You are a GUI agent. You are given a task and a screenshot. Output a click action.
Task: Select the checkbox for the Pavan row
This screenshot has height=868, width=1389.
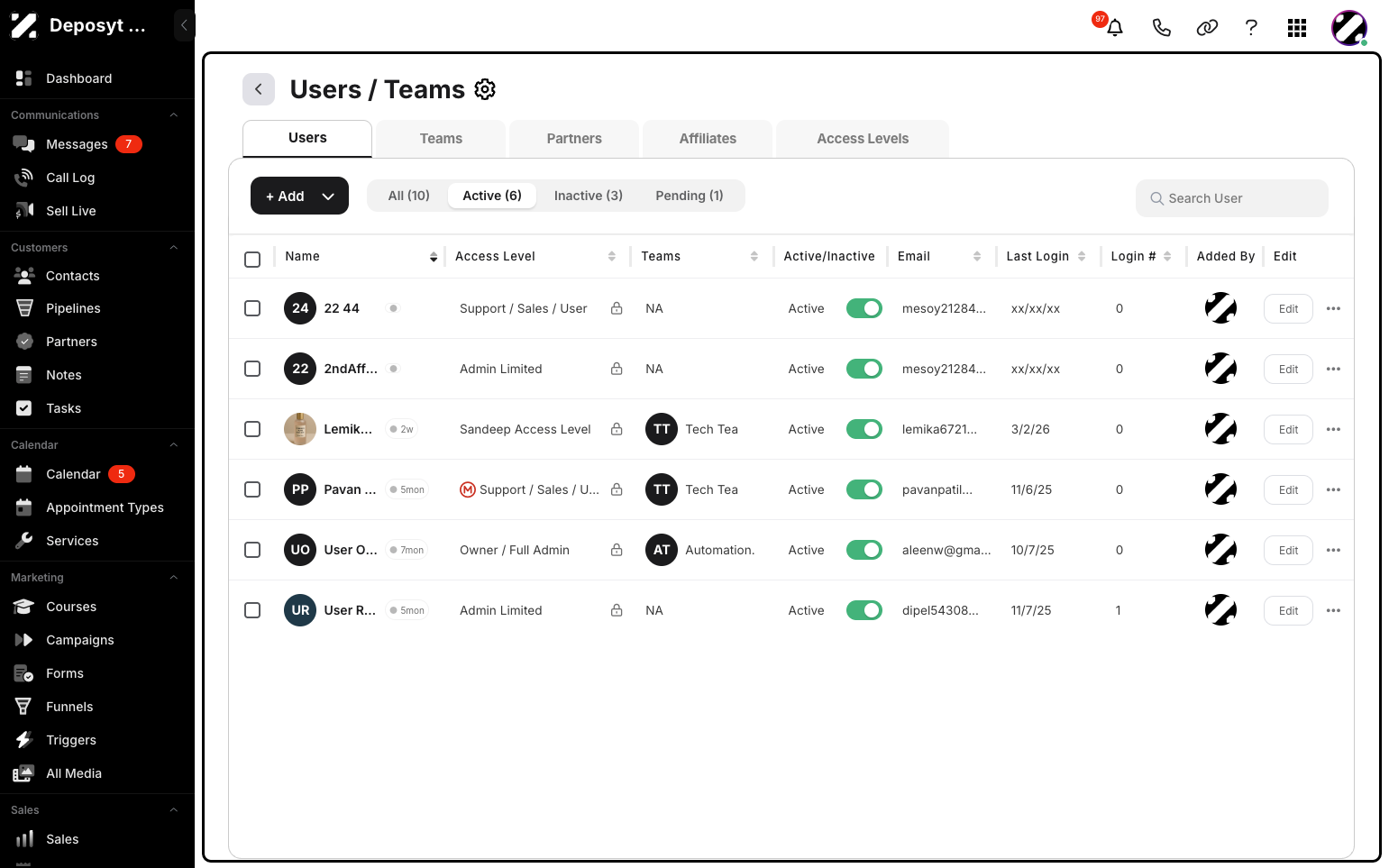[252, 489]
